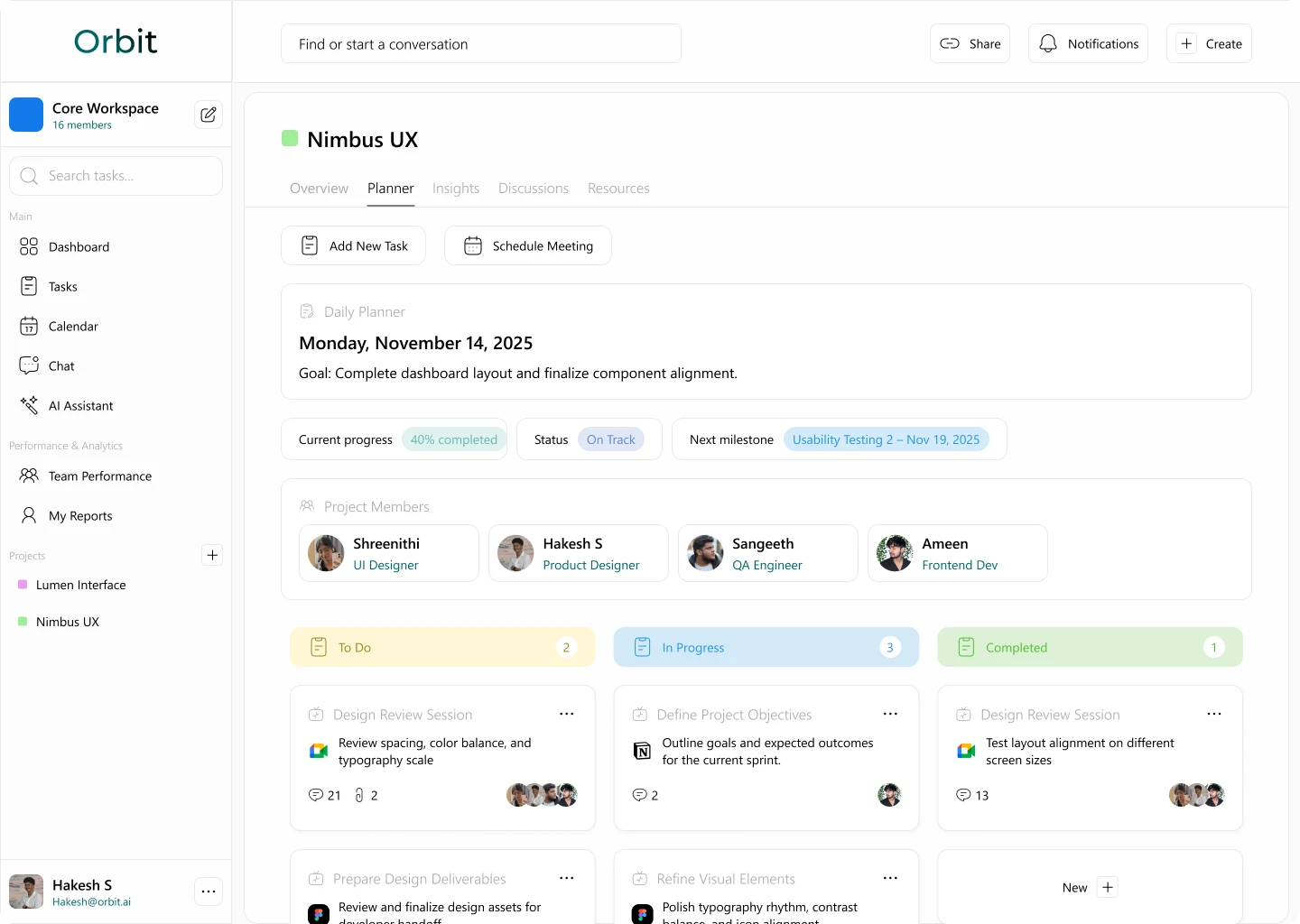The height and width of the screenshot is (924, 1300).
Task: Open more options on Define Project Objectives card
Action: pos(890,714)
